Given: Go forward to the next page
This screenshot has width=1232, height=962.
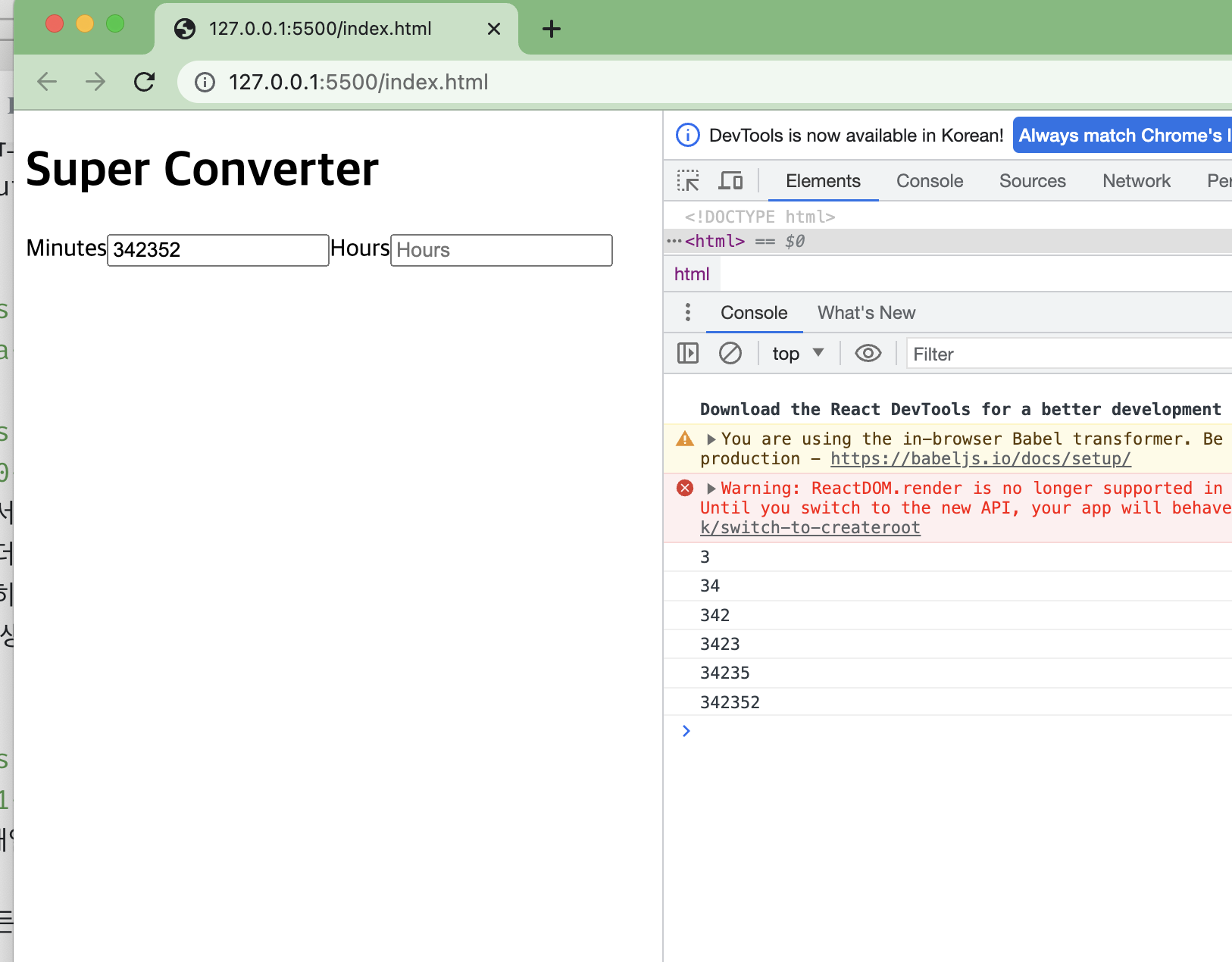Looking at the screenshot, I should pyautogui.click(x=95, y=82).
